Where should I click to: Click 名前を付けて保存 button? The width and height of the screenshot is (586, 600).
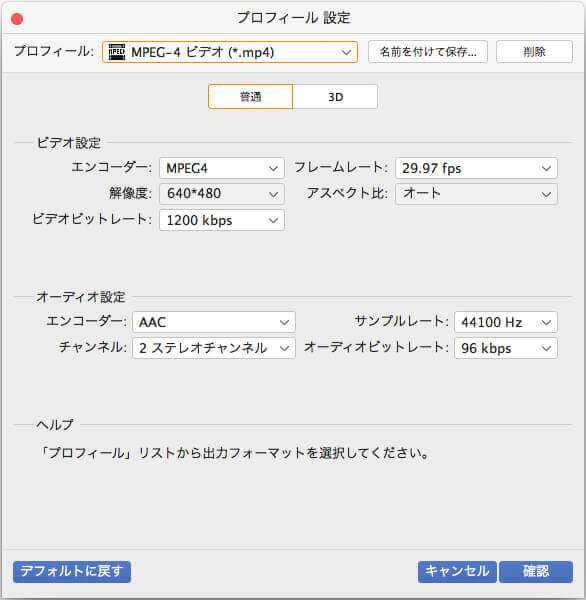click(x=428, y=52)
